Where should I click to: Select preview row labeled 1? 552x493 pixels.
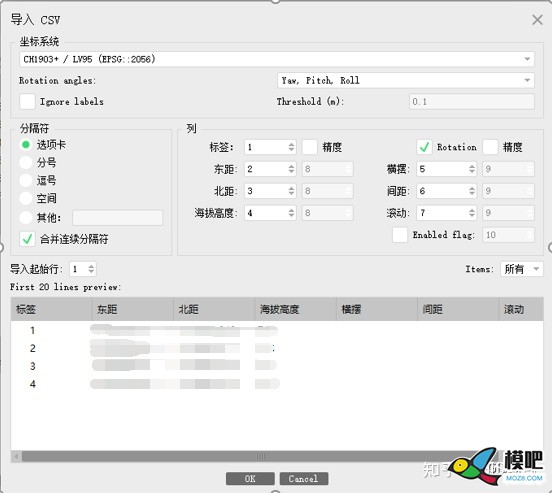277,330
